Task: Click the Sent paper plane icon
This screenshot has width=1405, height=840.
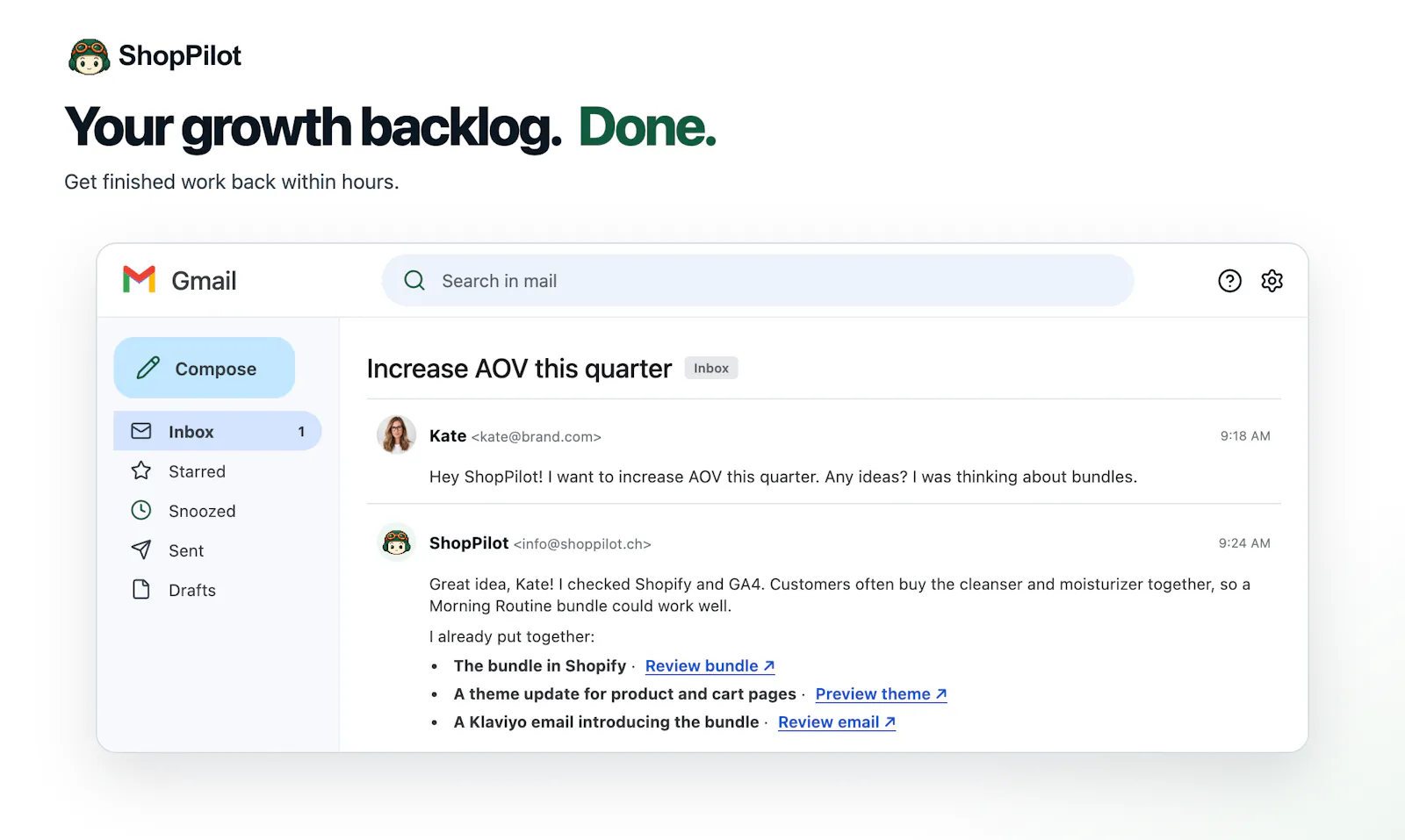Action: 141,549
